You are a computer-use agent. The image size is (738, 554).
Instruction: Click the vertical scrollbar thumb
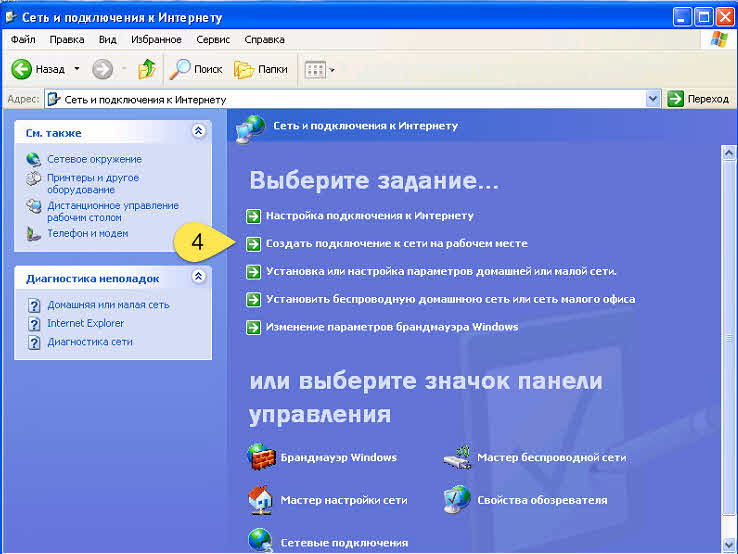(x=729, y=339)
